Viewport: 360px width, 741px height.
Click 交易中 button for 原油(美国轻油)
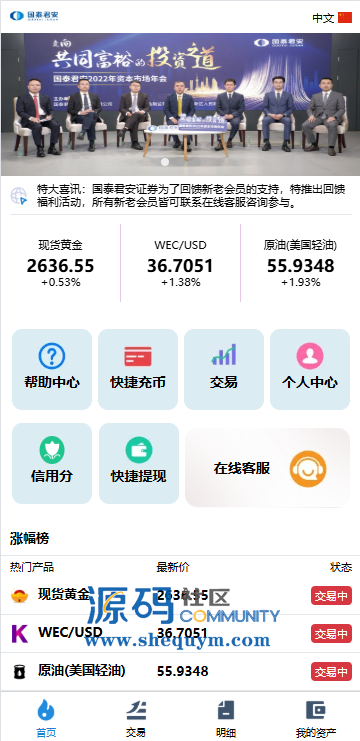(x=331, y=671)
